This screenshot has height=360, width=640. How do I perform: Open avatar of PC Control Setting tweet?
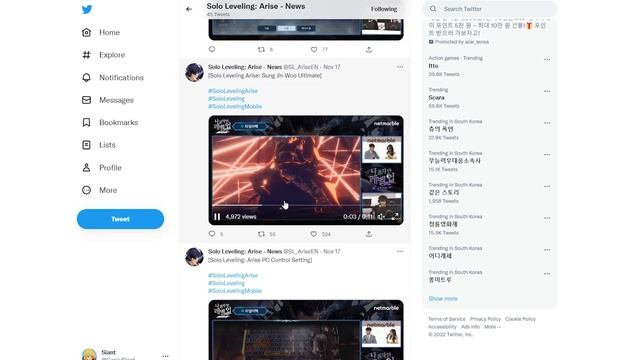tap(194, 257)
